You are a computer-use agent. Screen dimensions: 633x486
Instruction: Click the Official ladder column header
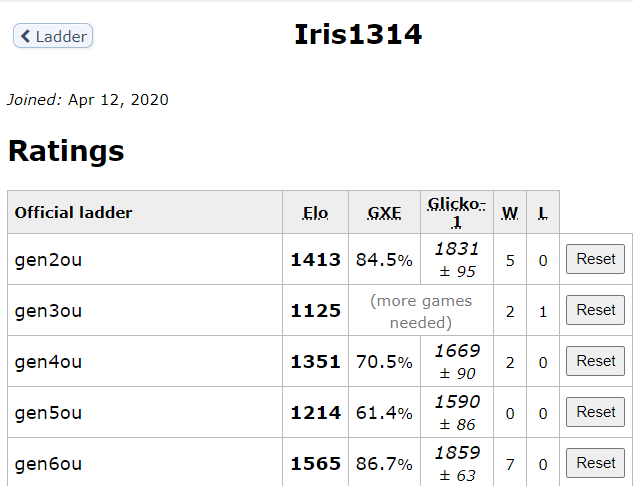(73, 213)
